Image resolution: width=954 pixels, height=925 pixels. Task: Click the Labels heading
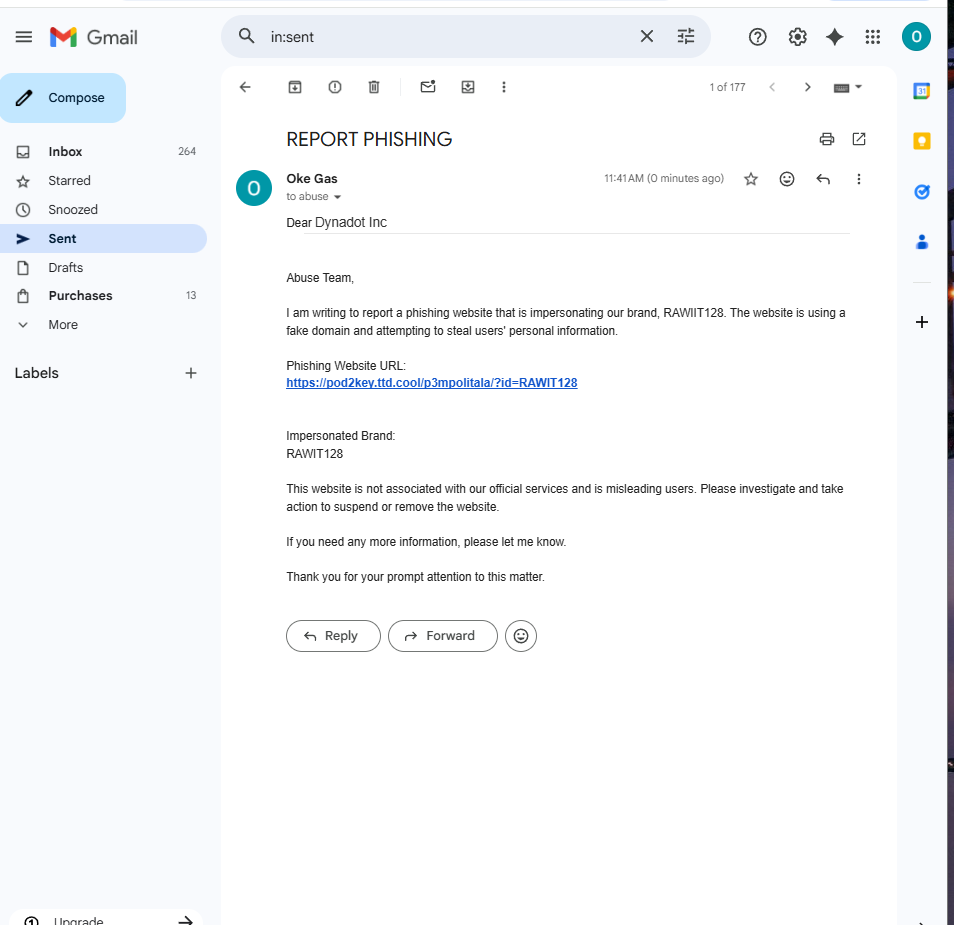point(37,373)
